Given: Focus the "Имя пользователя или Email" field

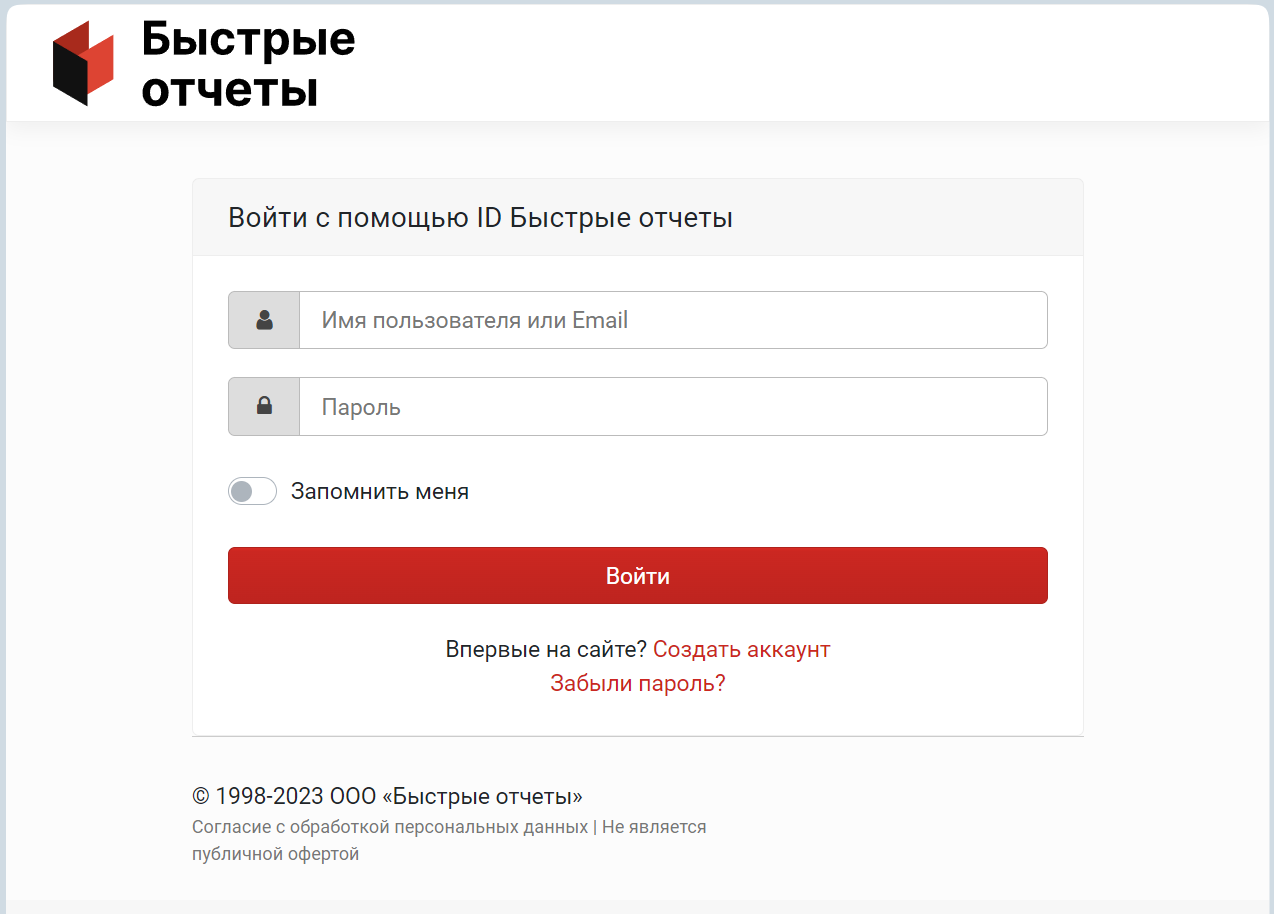Looking at the screenshot, I should click(x=672, y=320).
